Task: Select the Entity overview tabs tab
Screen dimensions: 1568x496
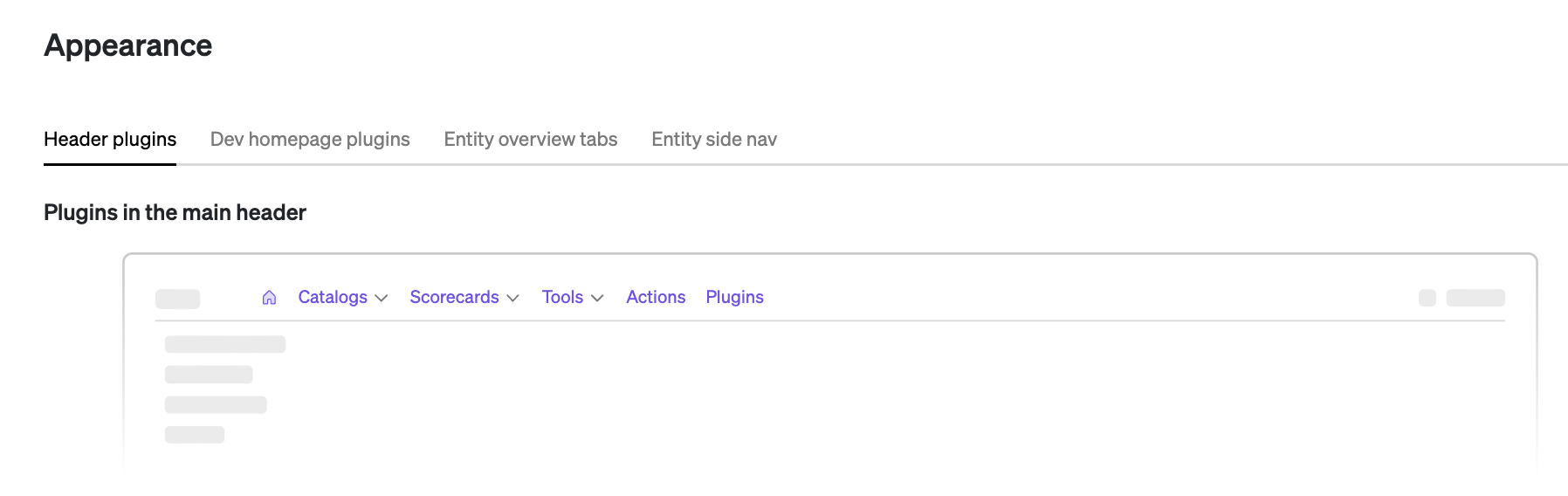Action: click(x=530, y=140)
